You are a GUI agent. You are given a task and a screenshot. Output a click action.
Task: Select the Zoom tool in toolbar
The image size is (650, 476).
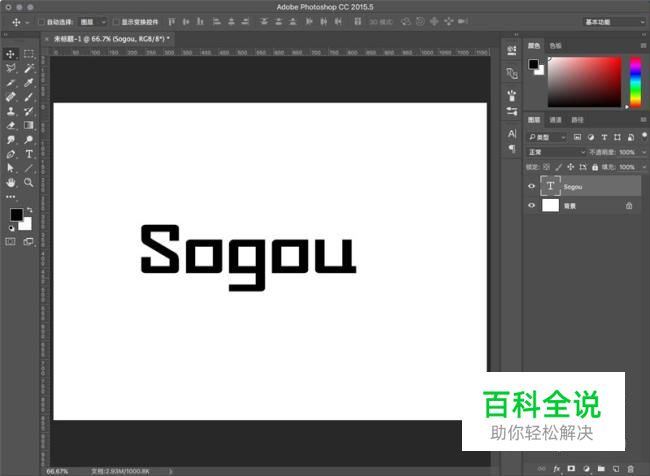click(29, 183)
